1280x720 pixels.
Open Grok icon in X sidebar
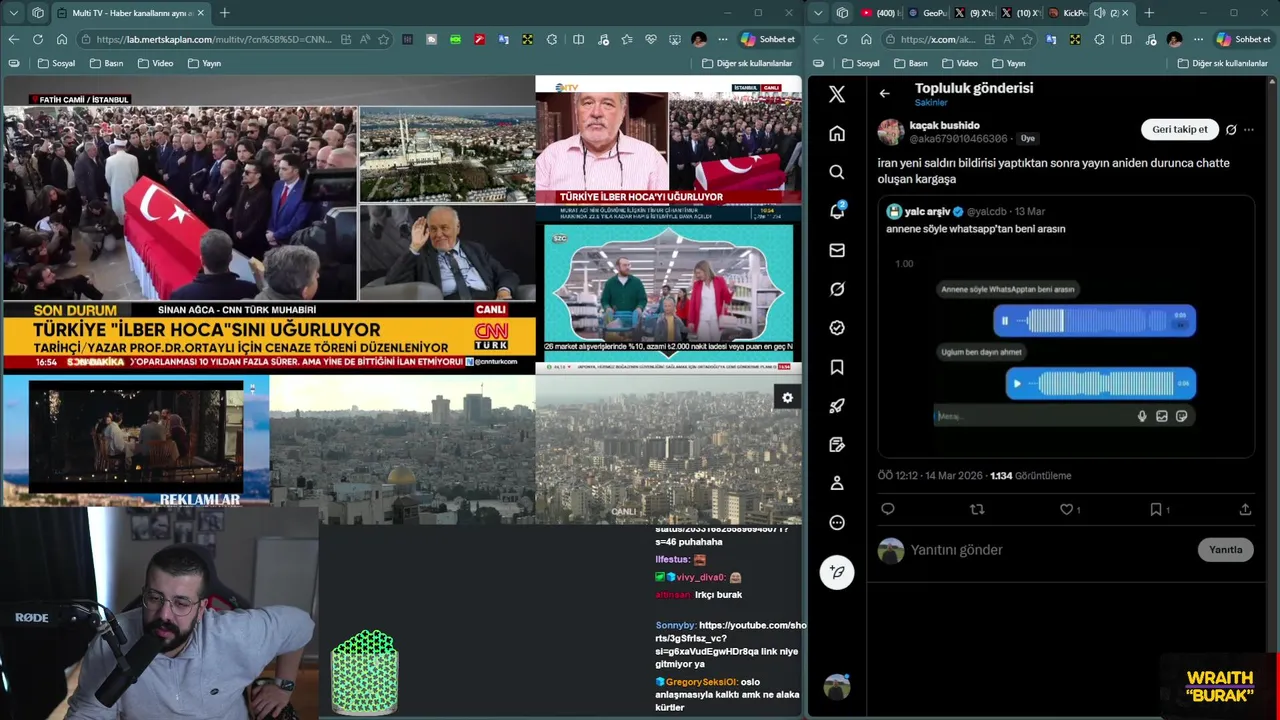[x=837, y=289]
